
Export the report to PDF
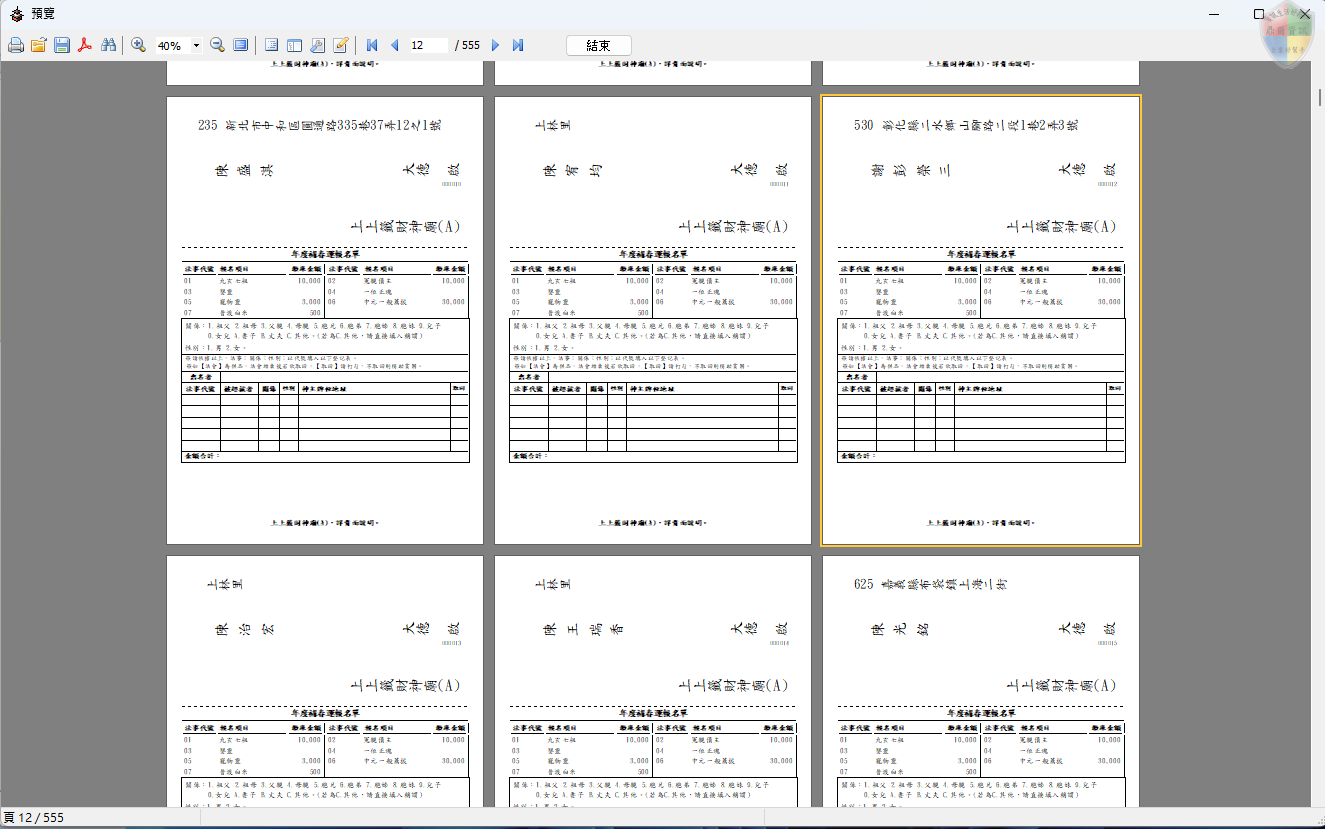(x=86, y=46)
